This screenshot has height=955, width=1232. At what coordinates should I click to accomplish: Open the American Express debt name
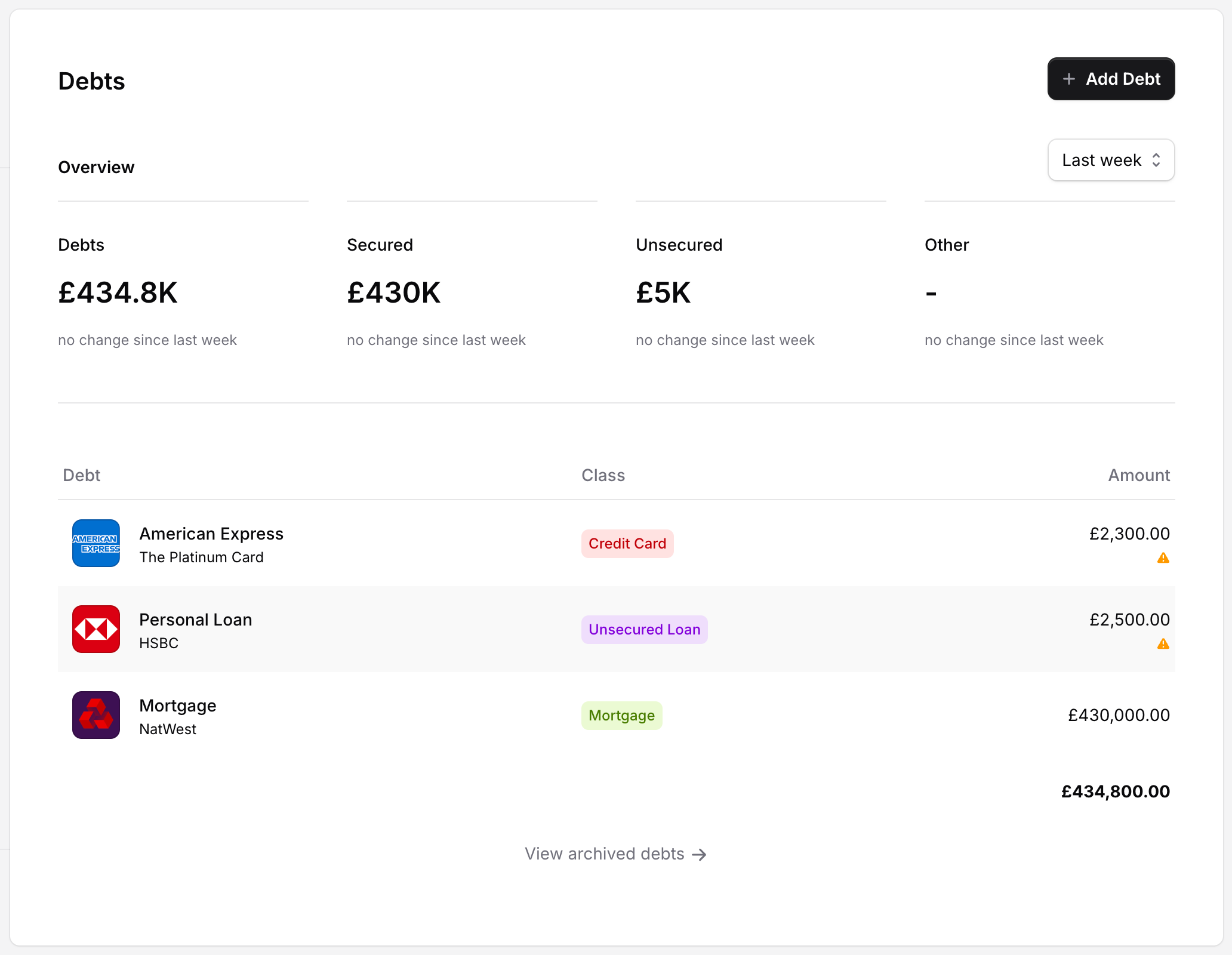(x=211, y=534)
